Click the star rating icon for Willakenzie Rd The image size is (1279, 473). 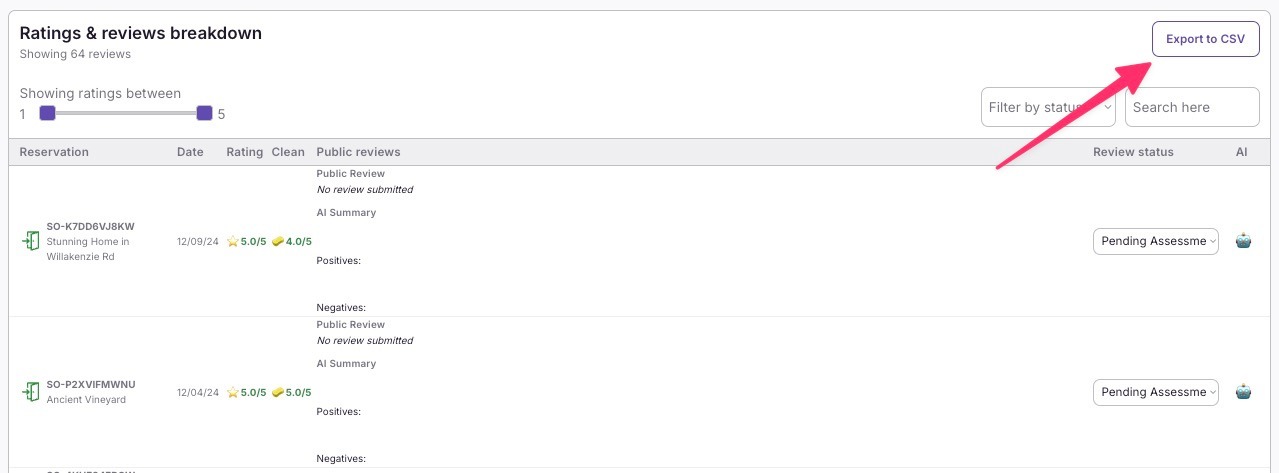pyautogui.click(x=233, y=241)
